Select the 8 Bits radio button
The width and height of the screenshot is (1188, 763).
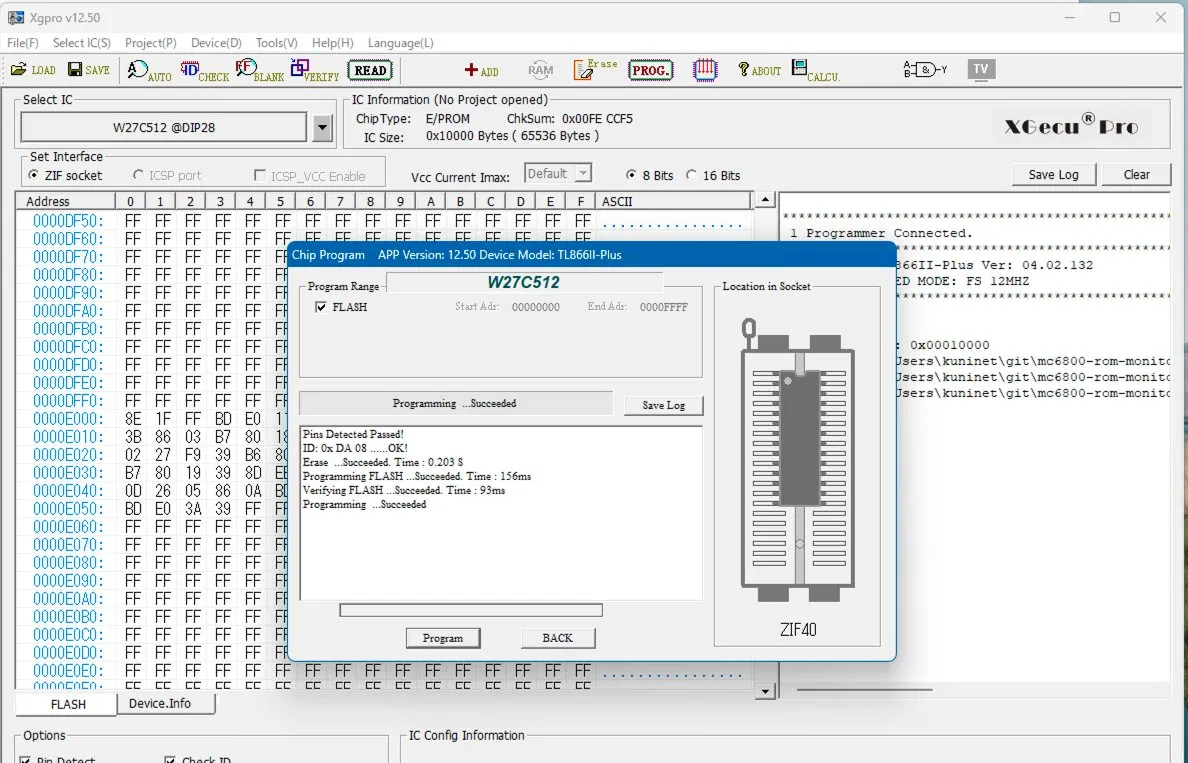coord(631,175)
